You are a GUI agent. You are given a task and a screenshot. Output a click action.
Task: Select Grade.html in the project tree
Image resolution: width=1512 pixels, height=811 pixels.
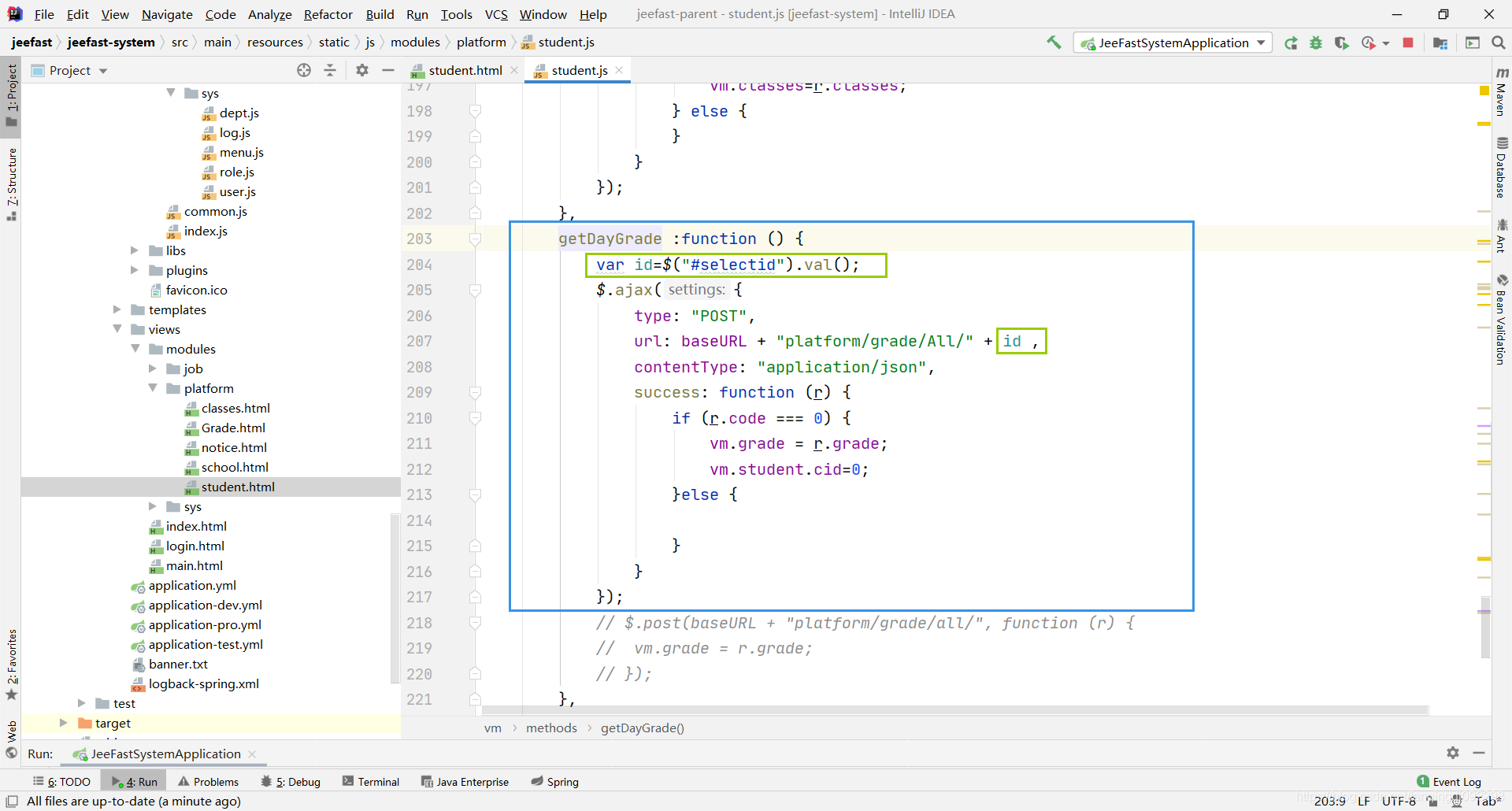233,428
